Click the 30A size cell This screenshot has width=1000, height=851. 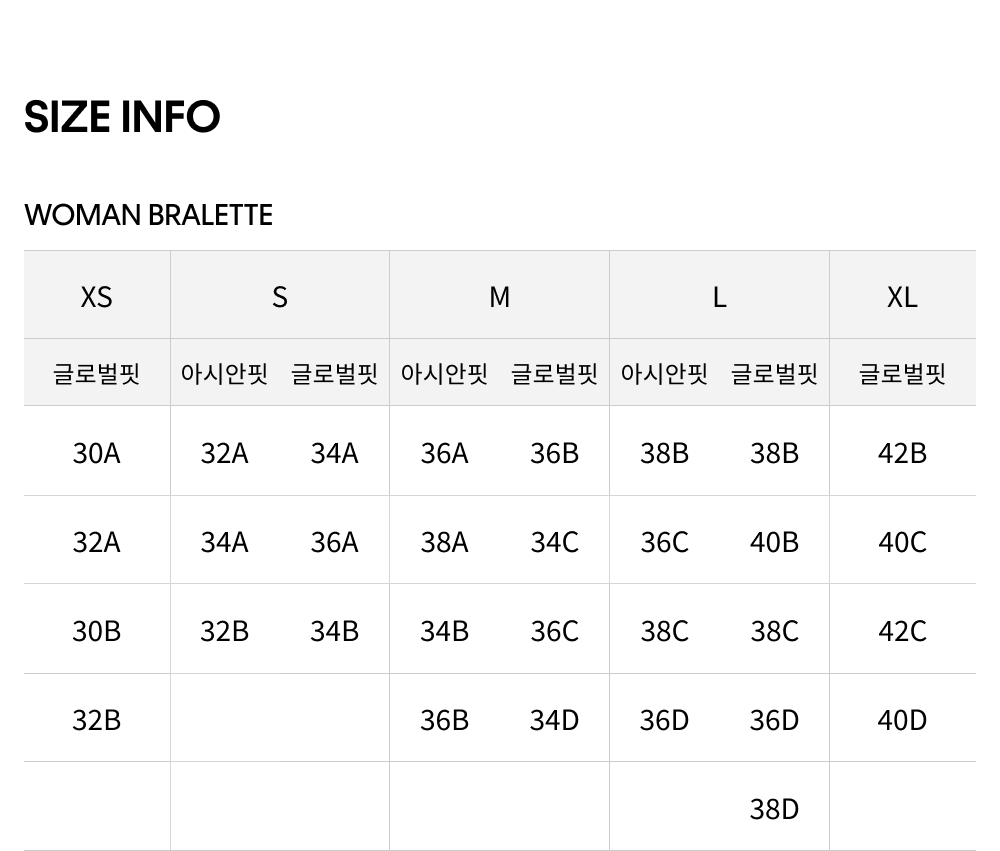(x=97, y=453)
